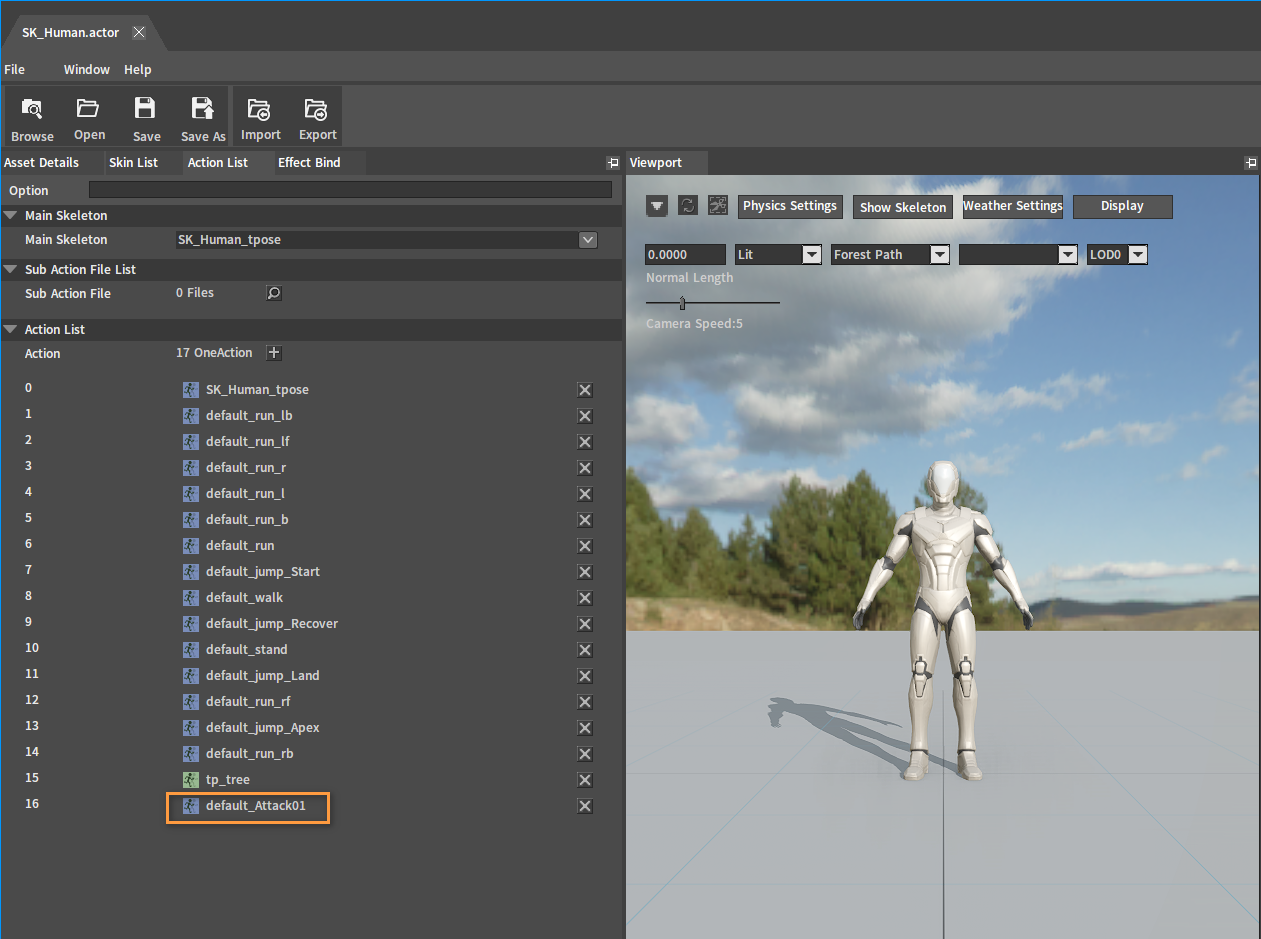This screenshot has width=1261, height=939.
Task: Click the search icon beside Sub Action File
Action: (273, 293)
